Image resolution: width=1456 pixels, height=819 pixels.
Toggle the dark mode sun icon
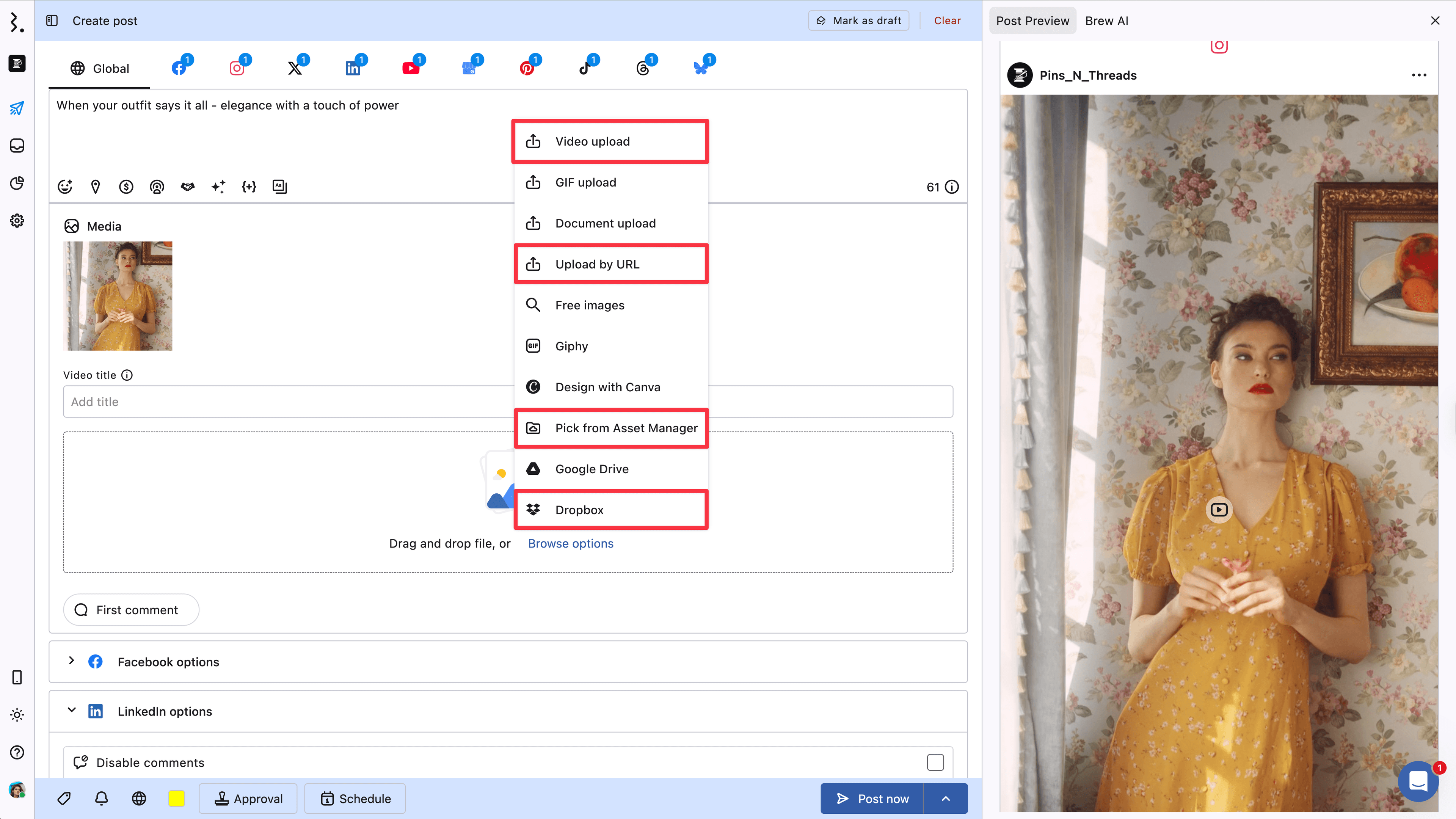(x=17, y=715)
